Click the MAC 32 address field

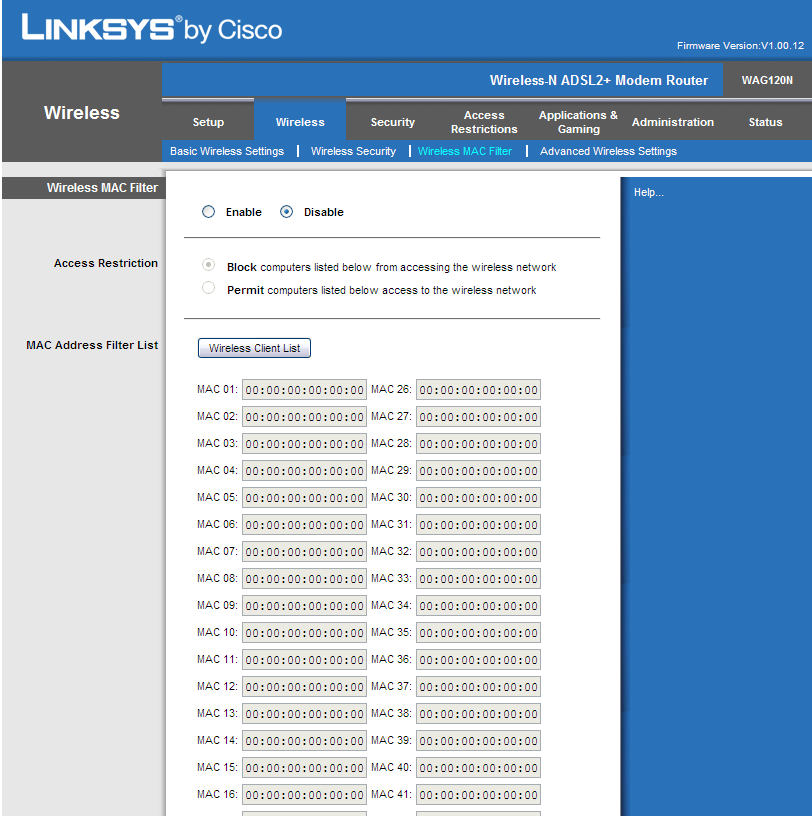(x=478, y=552)
